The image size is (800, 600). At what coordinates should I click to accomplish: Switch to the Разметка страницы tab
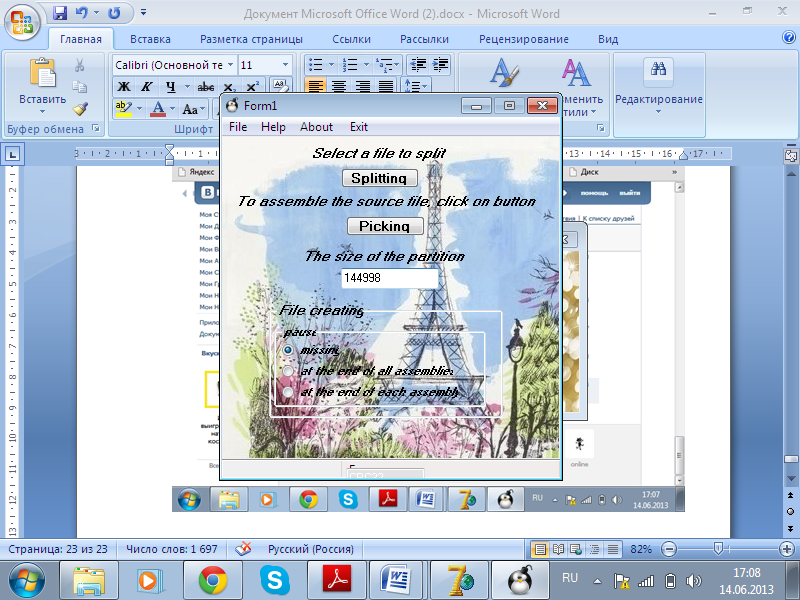[x=251, y=39]
